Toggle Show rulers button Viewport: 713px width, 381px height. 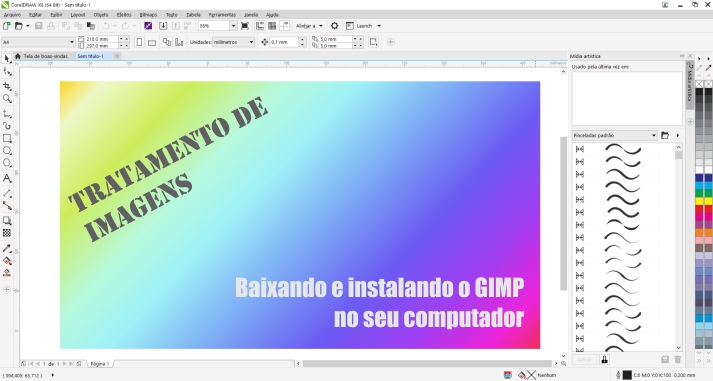tap(260, 26)
